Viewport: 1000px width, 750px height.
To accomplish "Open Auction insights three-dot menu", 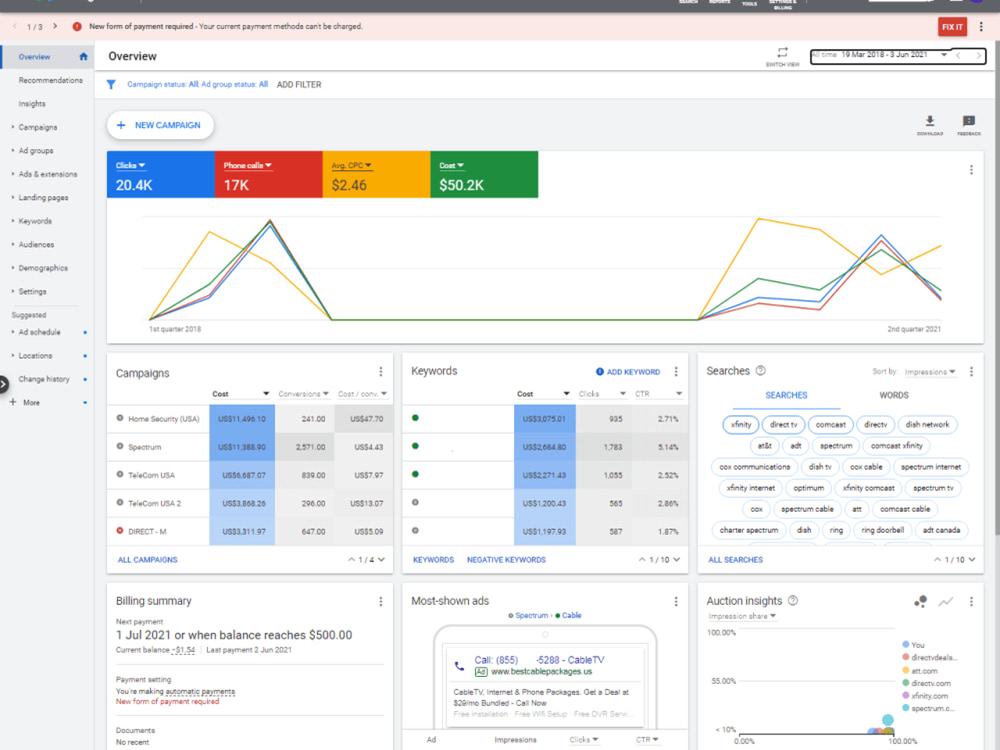I will tap(971, 601).
